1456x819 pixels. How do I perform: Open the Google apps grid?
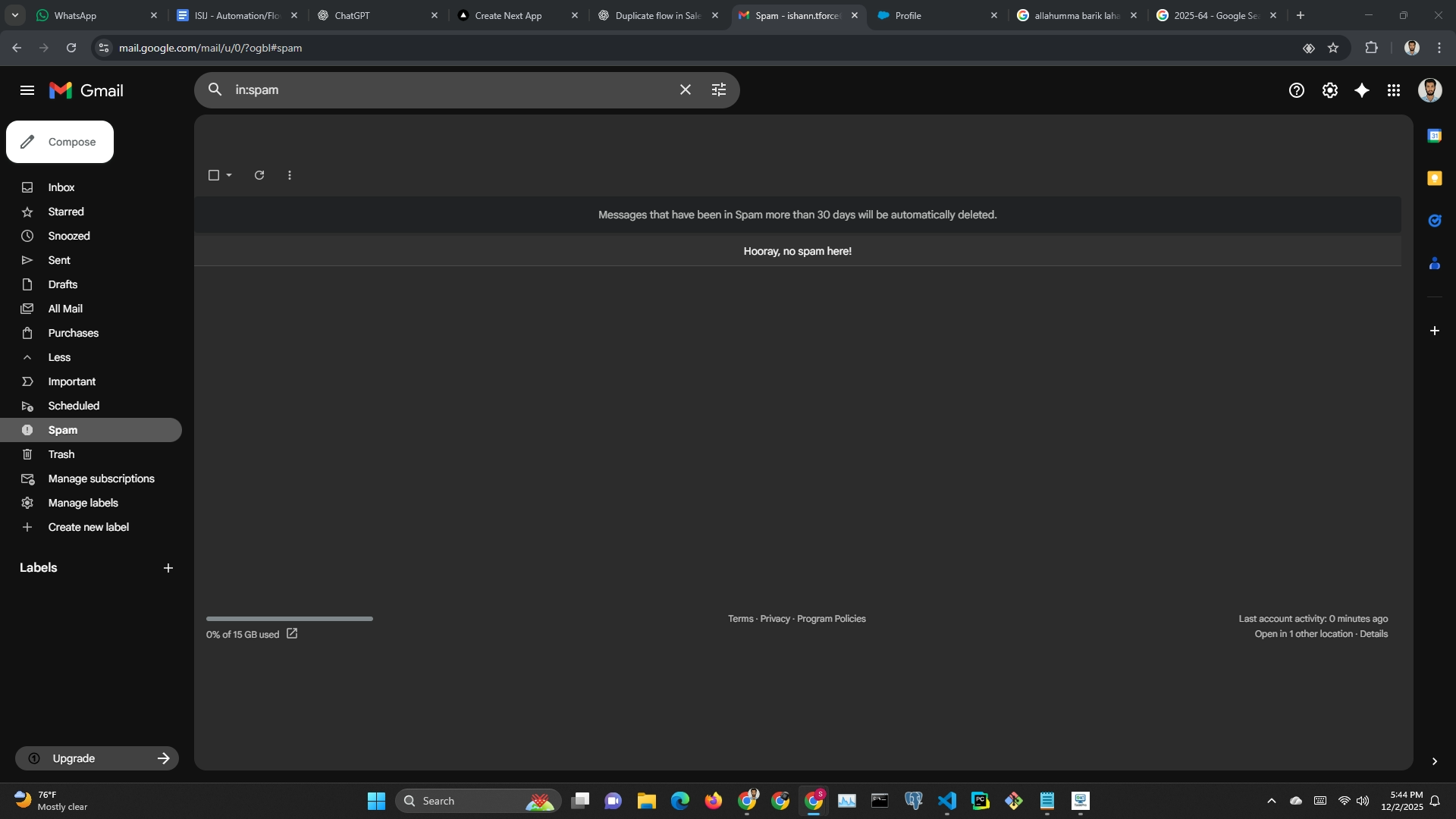(1394, 90)
